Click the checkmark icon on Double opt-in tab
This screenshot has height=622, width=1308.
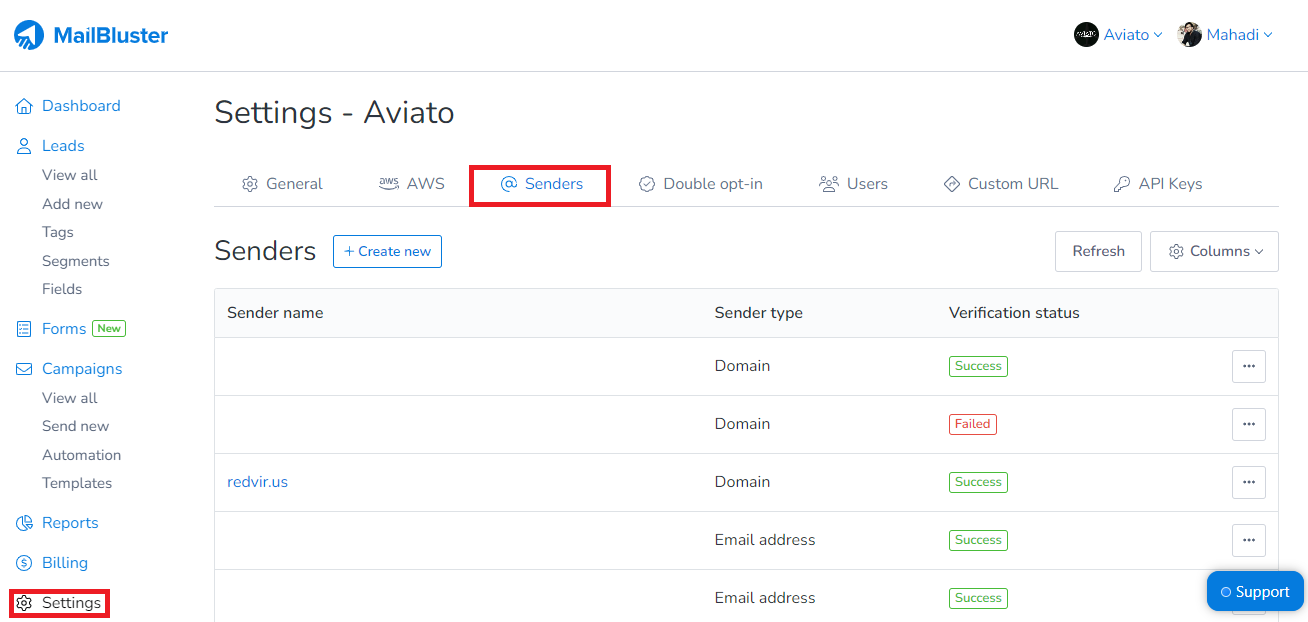[x=647, y=184]
